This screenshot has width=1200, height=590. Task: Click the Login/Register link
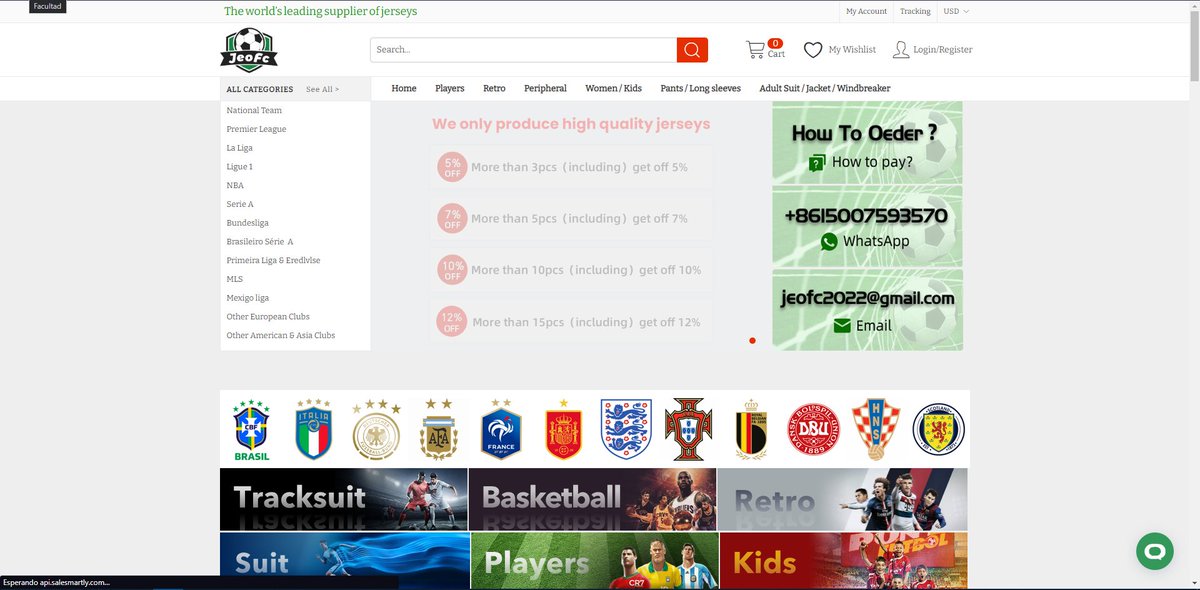pos(942,50)
